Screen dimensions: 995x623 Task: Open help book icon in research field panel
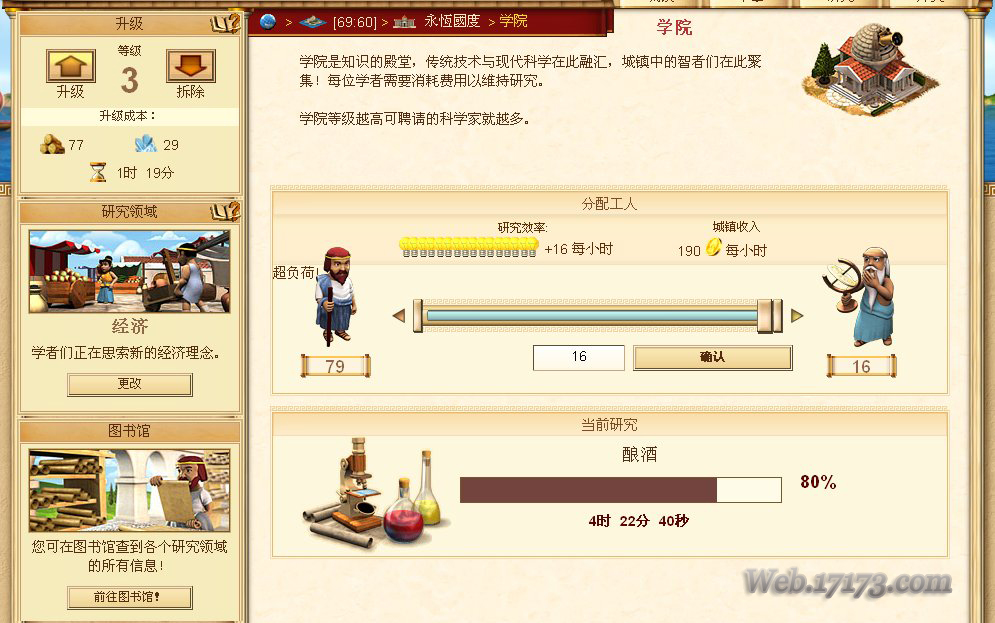point(225,211)
